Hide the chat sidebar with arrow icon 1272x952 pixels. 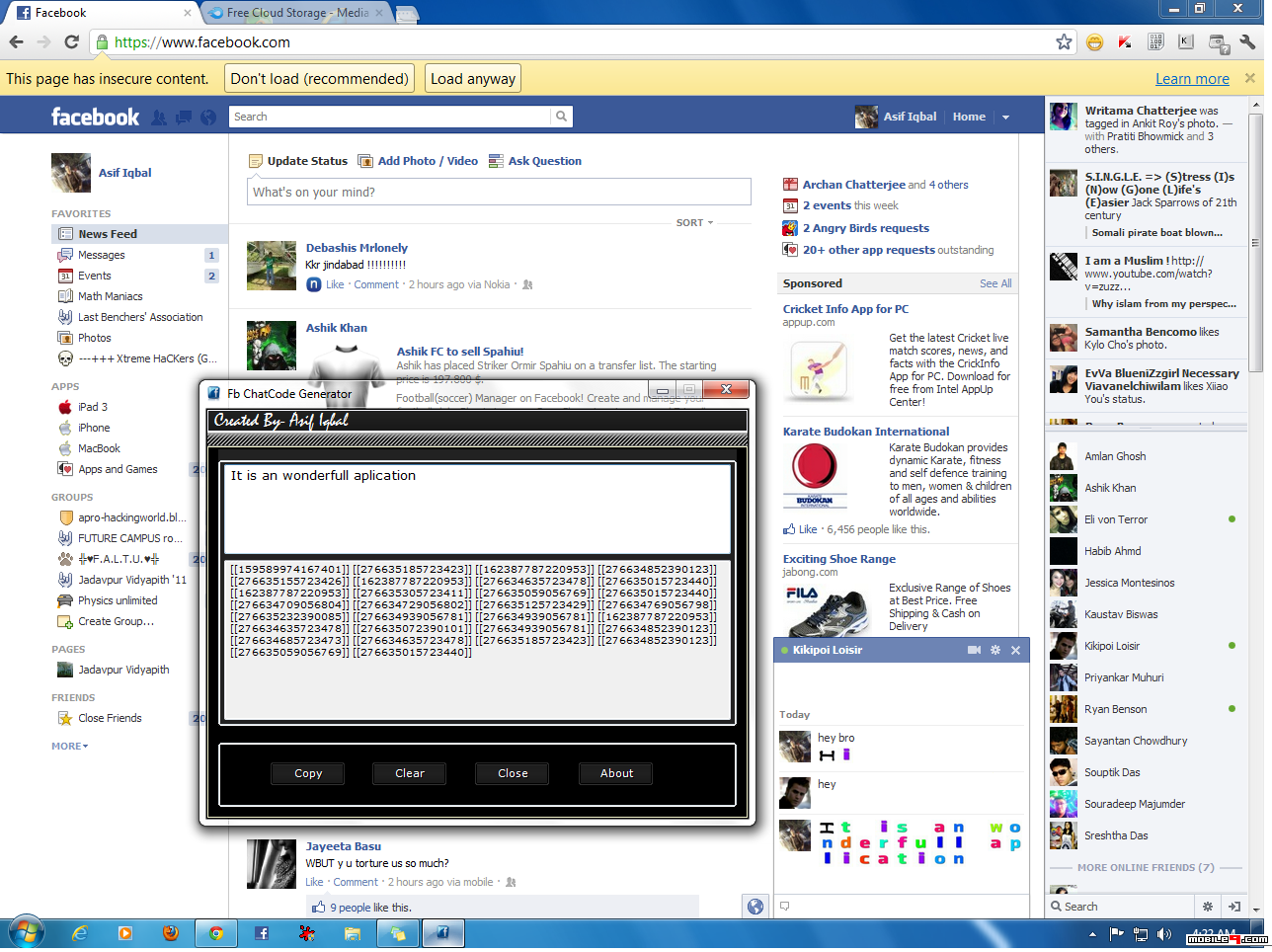(1234, 907)
